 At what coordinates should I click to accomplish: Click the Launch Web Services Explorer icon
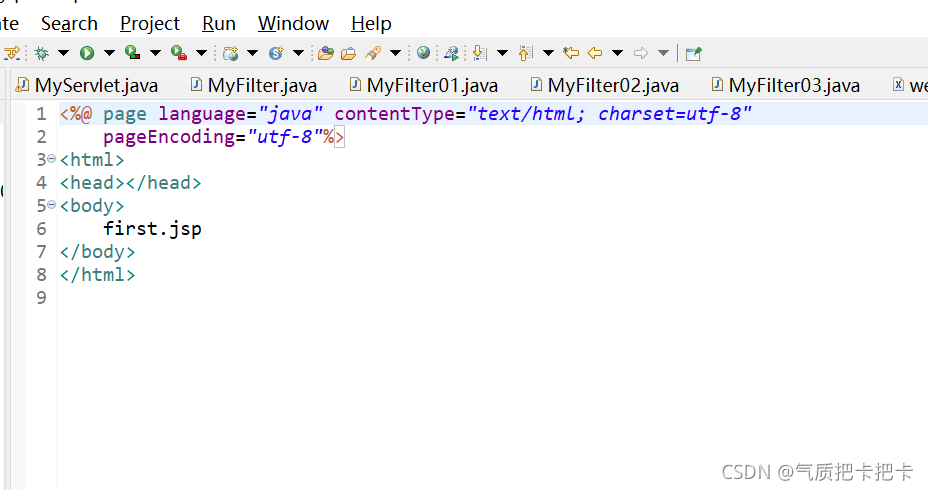coord(452,53)
